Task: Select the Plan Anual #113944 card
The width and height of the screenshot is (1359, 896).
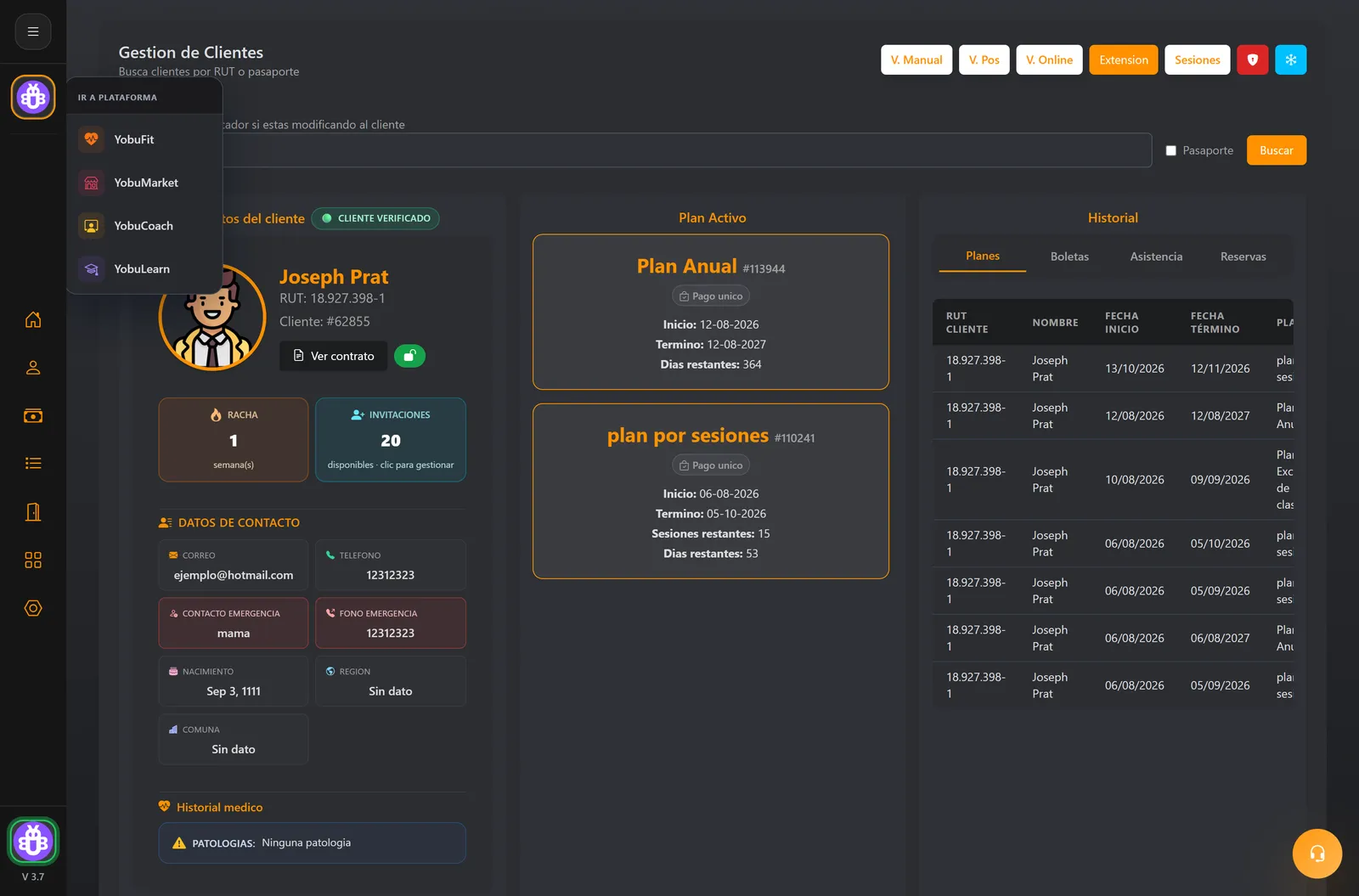Action: point(711,312)
